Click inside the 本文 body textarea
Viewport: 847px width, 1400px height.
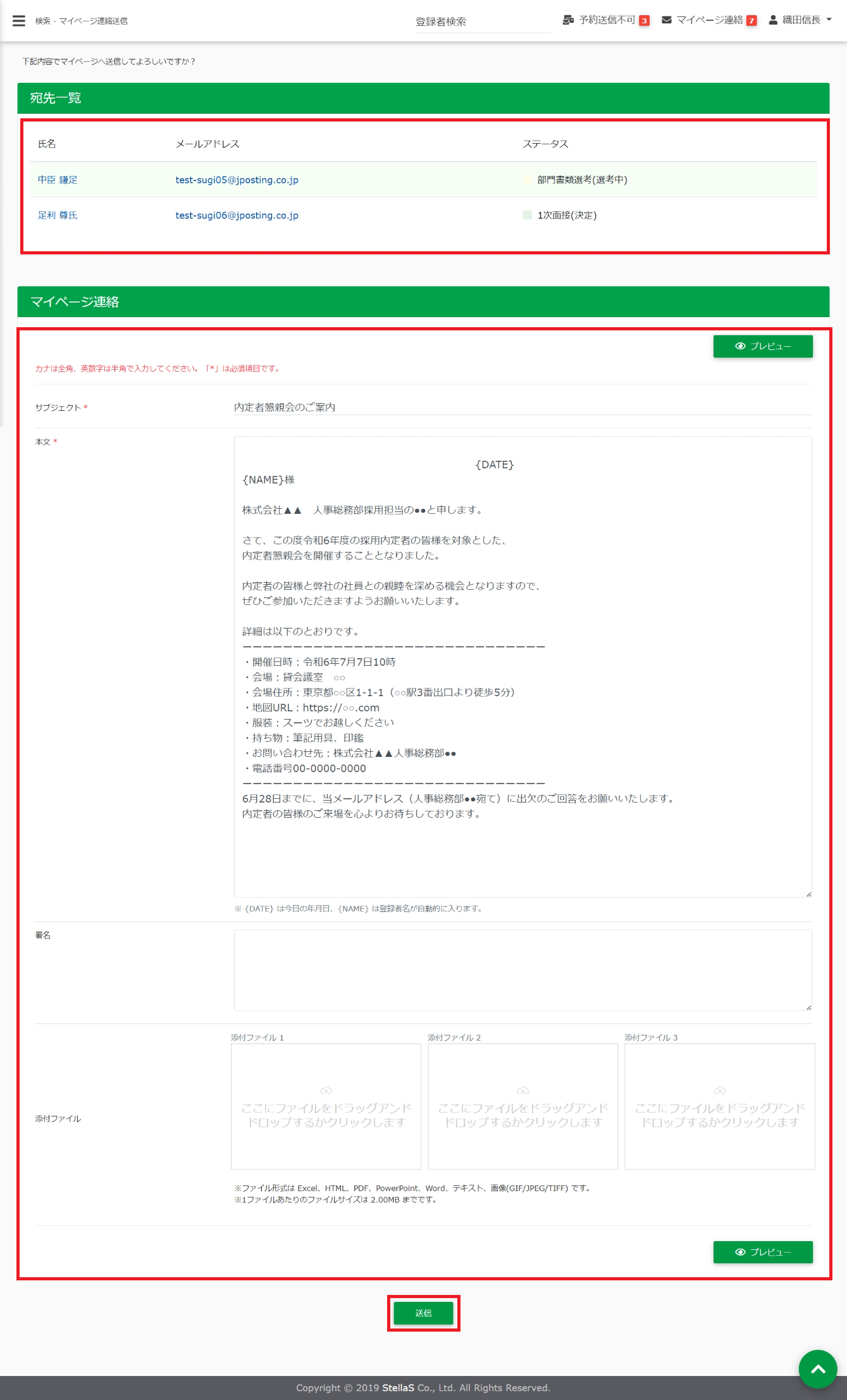522,854
